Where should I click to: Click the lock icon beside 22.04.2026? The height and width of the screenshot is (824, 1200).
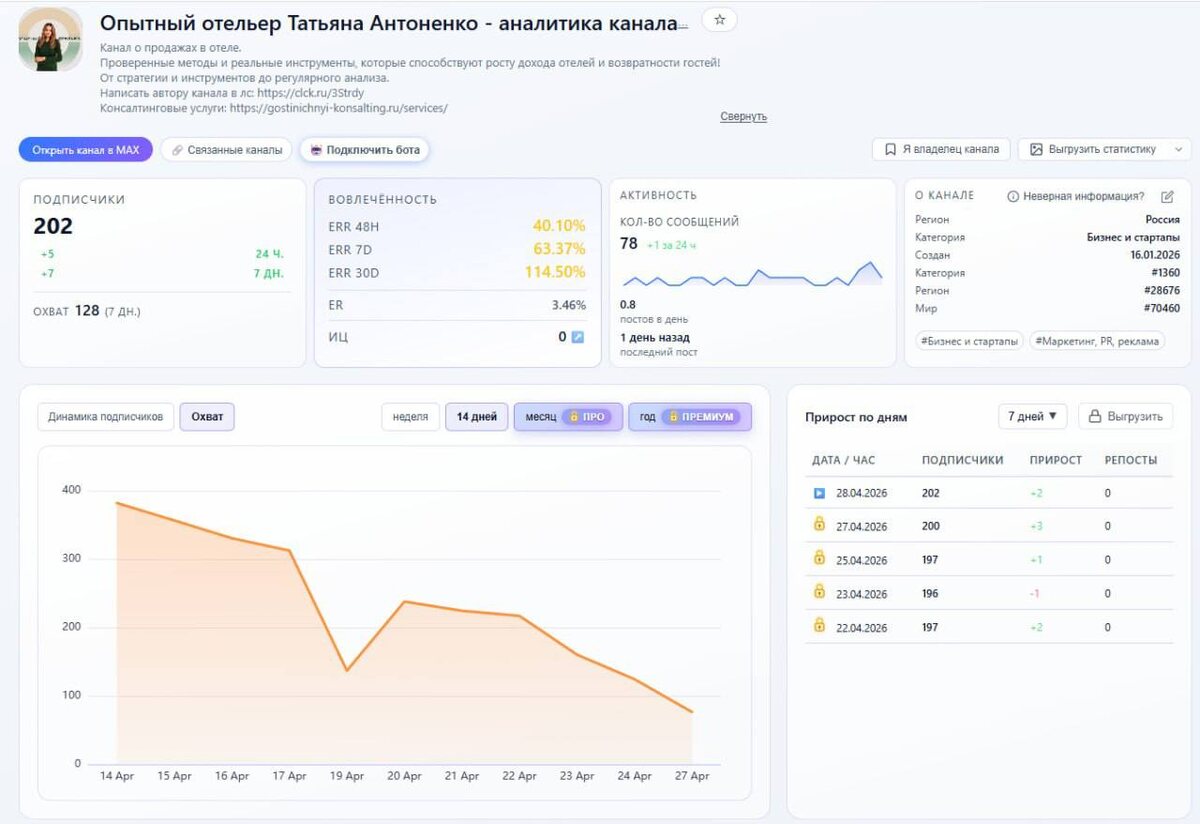point(819,625)
